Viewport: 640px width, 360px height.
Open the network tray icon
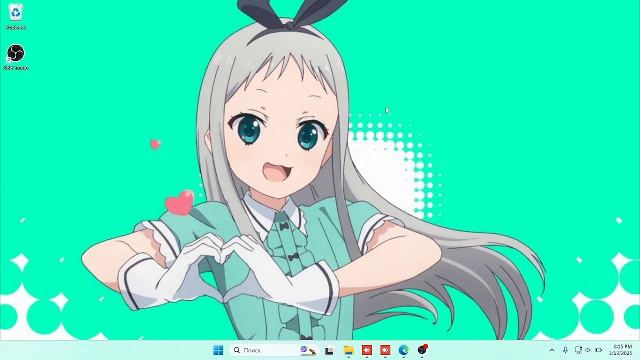click(578, 350)
